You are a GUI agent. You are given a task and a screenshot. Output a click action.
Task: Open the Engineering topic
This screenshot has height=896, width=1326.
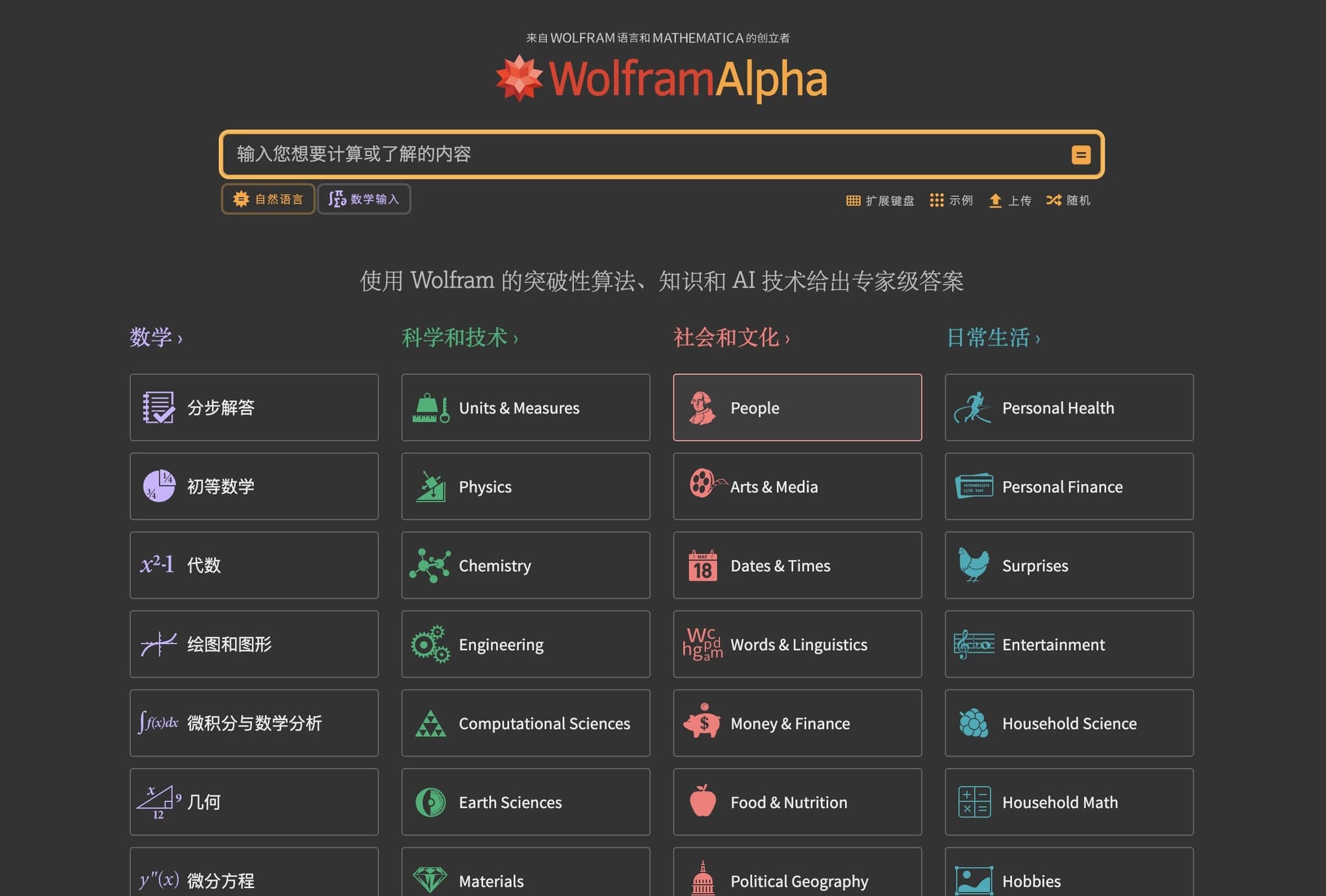tap(526, 644)
